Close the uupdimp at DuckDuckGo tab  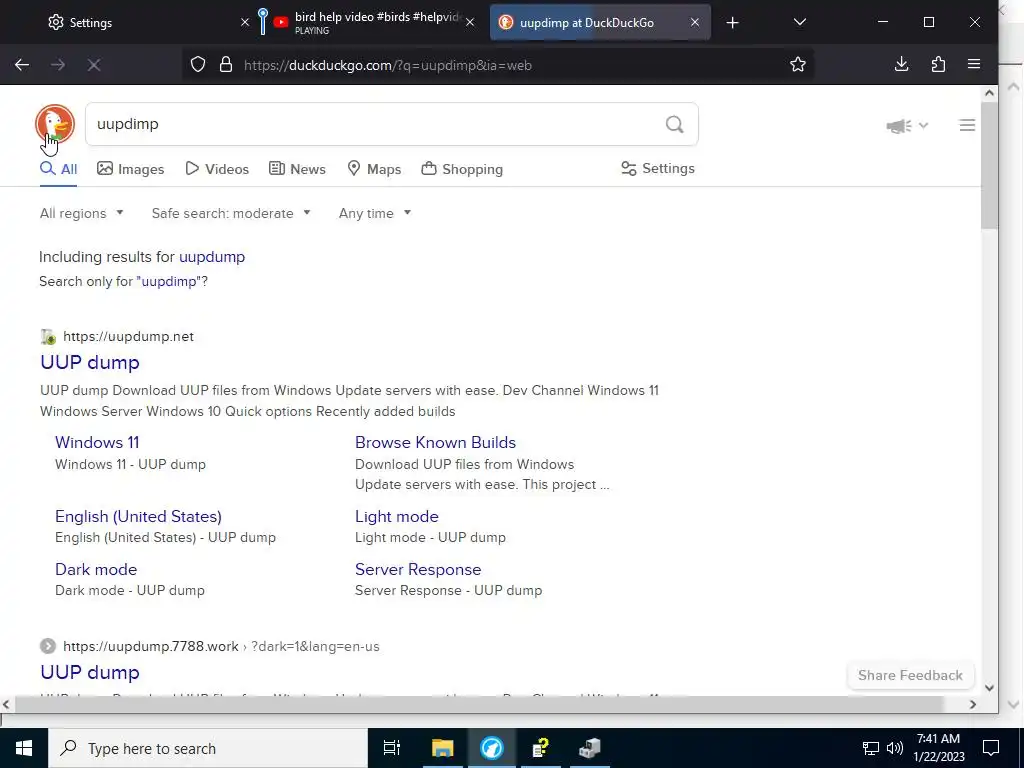pyautogui.click(x=695, y=22)
